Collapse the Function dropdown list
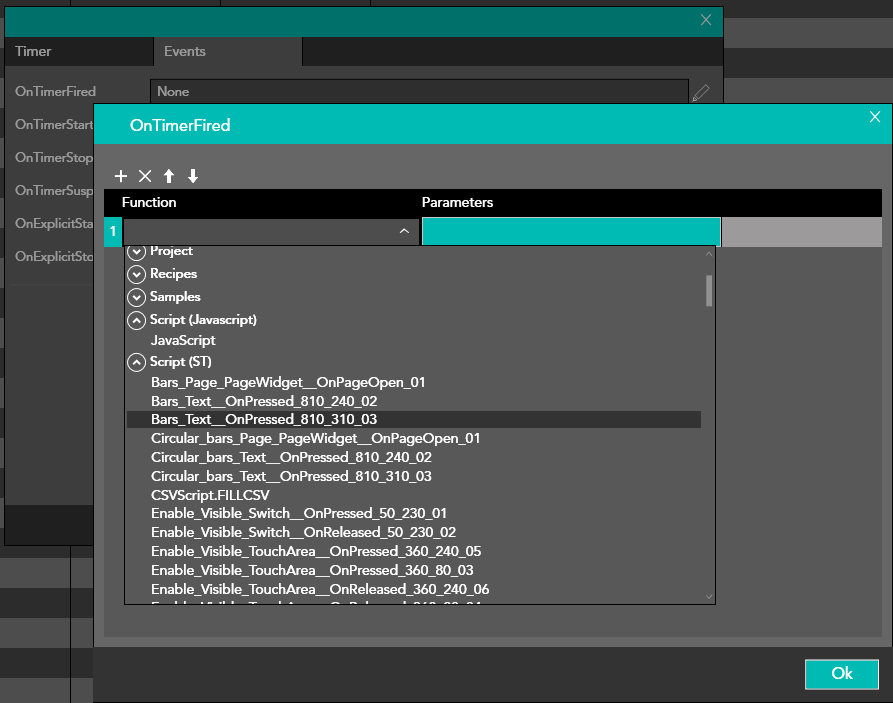 click(x=404, y=232)
